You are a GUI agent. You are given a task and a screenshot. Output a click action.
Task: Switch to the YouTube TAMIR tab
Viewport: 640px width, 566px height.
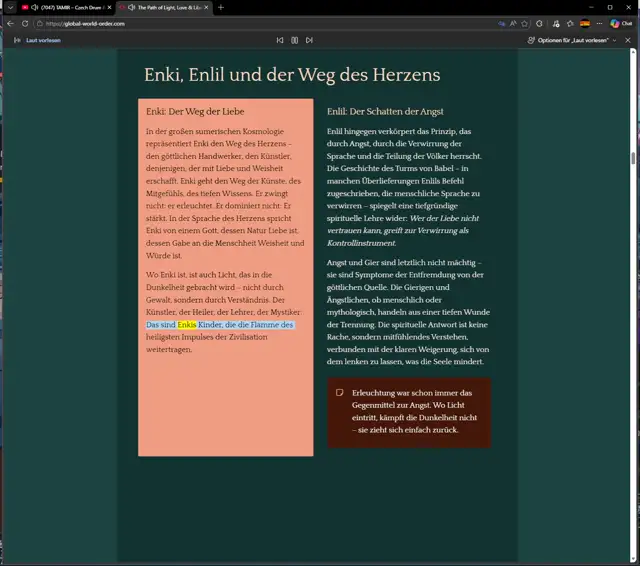[x=65, y=7]
